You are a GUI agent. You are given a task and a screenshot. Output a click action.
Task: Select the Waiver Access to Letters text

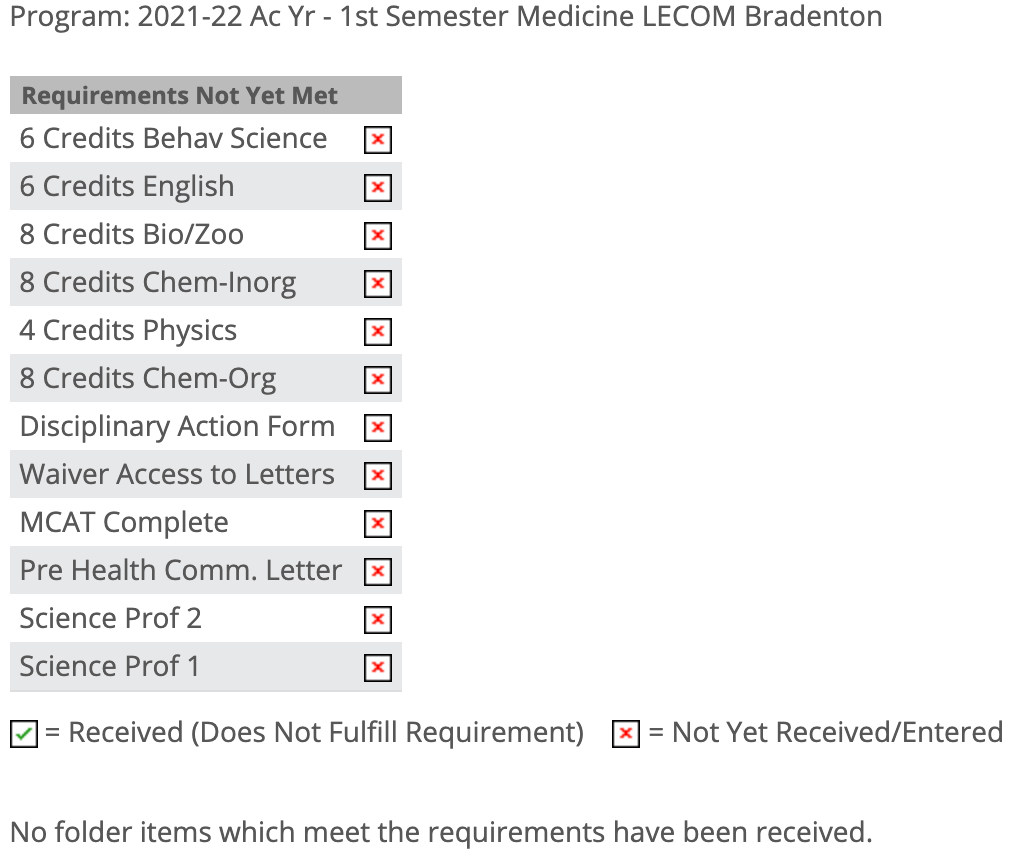[177, 475]
